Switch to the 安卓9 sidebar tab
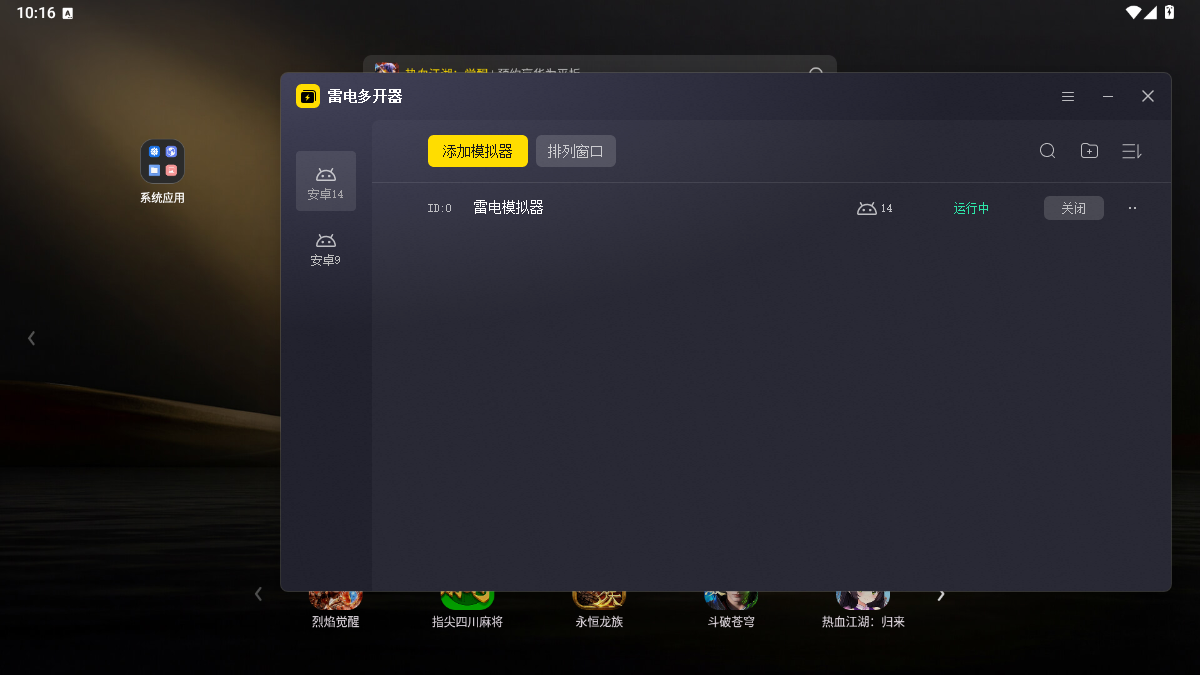This screenshot has height=675, width=1200. coord(326,248)
